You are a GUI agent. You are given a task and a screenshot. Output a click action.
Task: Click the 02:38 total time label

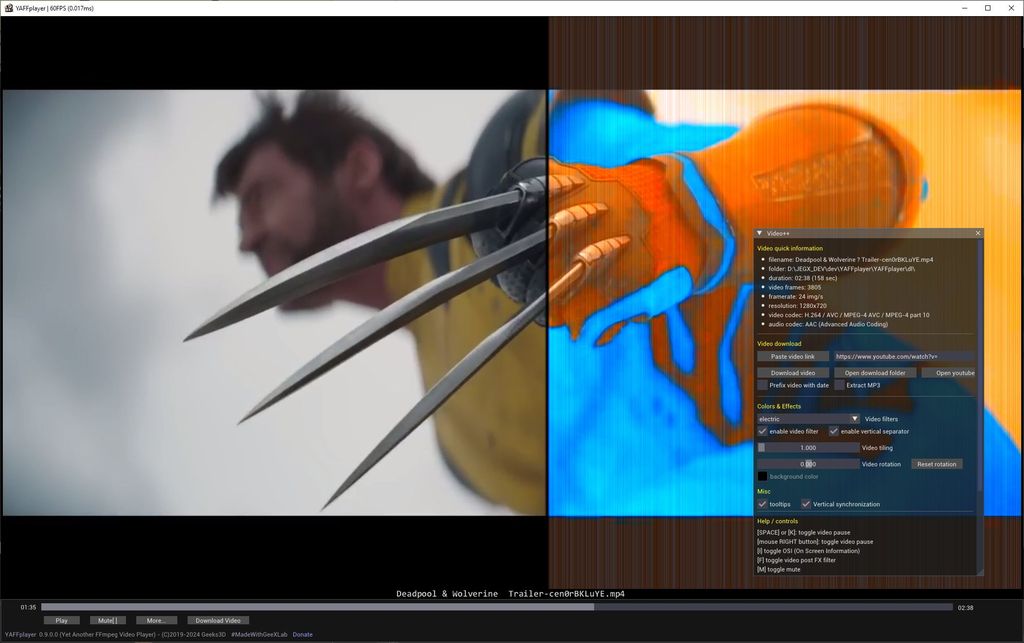click(x=965, y=608)
